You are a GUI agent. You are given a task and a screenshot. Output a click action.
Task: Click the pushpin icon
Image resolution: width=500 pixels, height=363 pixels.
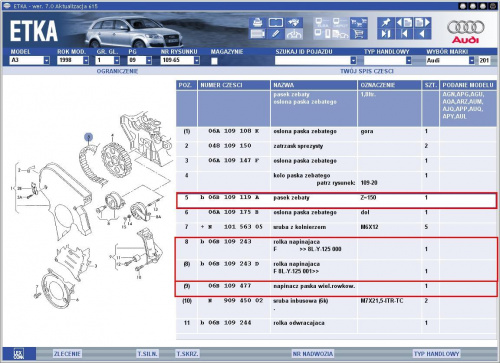(386, 23)
